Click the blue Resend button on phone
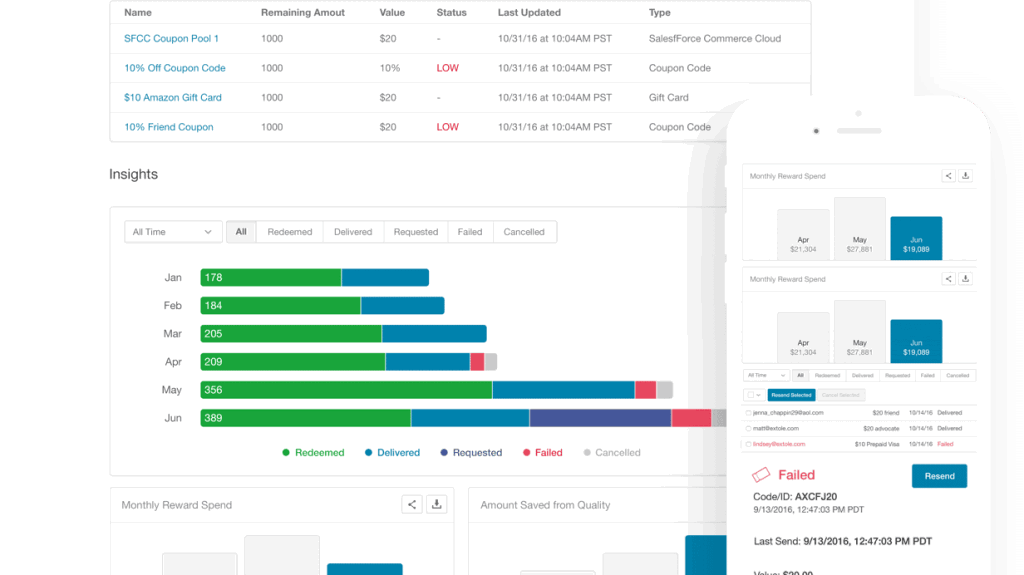The height and width of the screenshot is (575, 1024). point(939,476)
